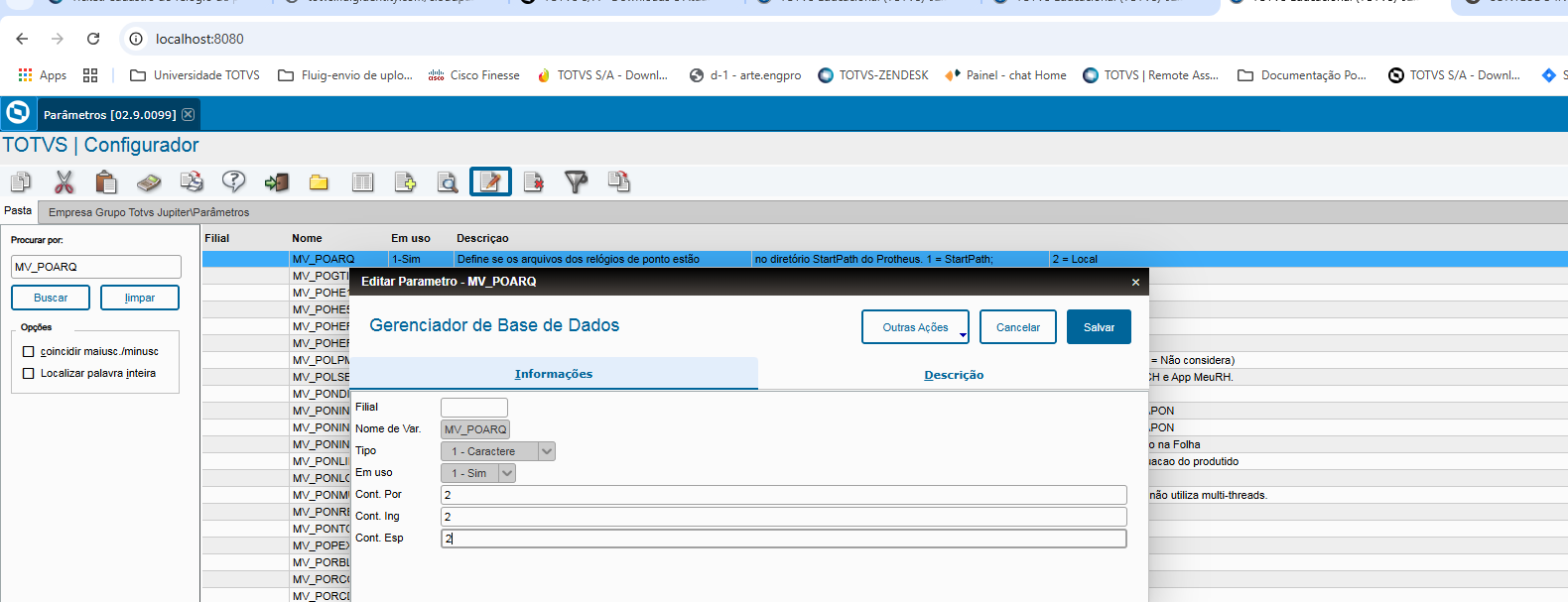Click the Cont. Por input field
The height and width of the screenshot is (602, 1568).
(784, 495)
